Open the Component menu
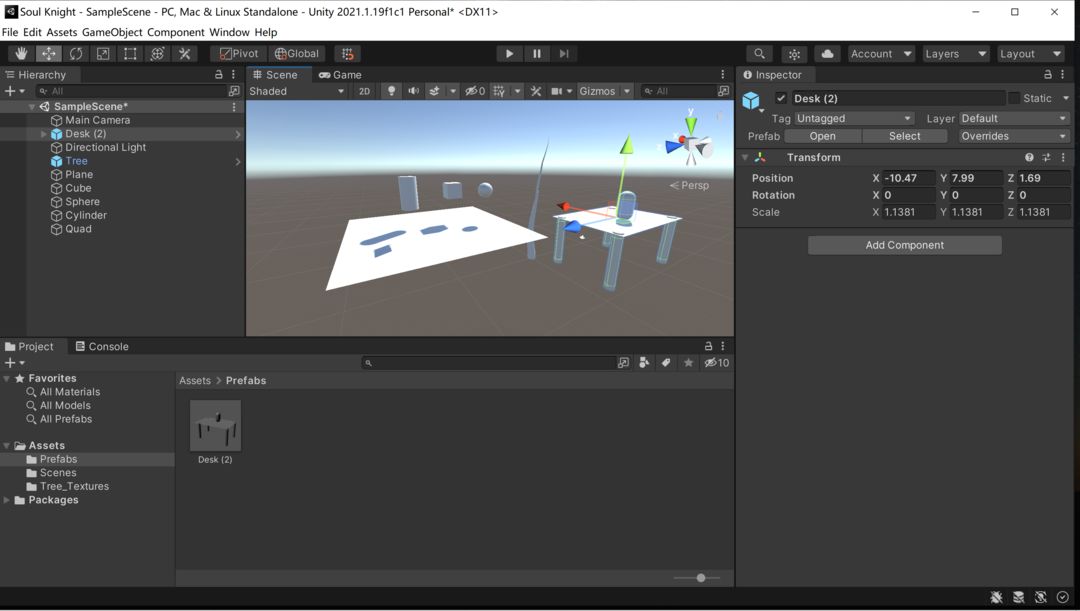The image size is (1080, 611). [176, 32]
